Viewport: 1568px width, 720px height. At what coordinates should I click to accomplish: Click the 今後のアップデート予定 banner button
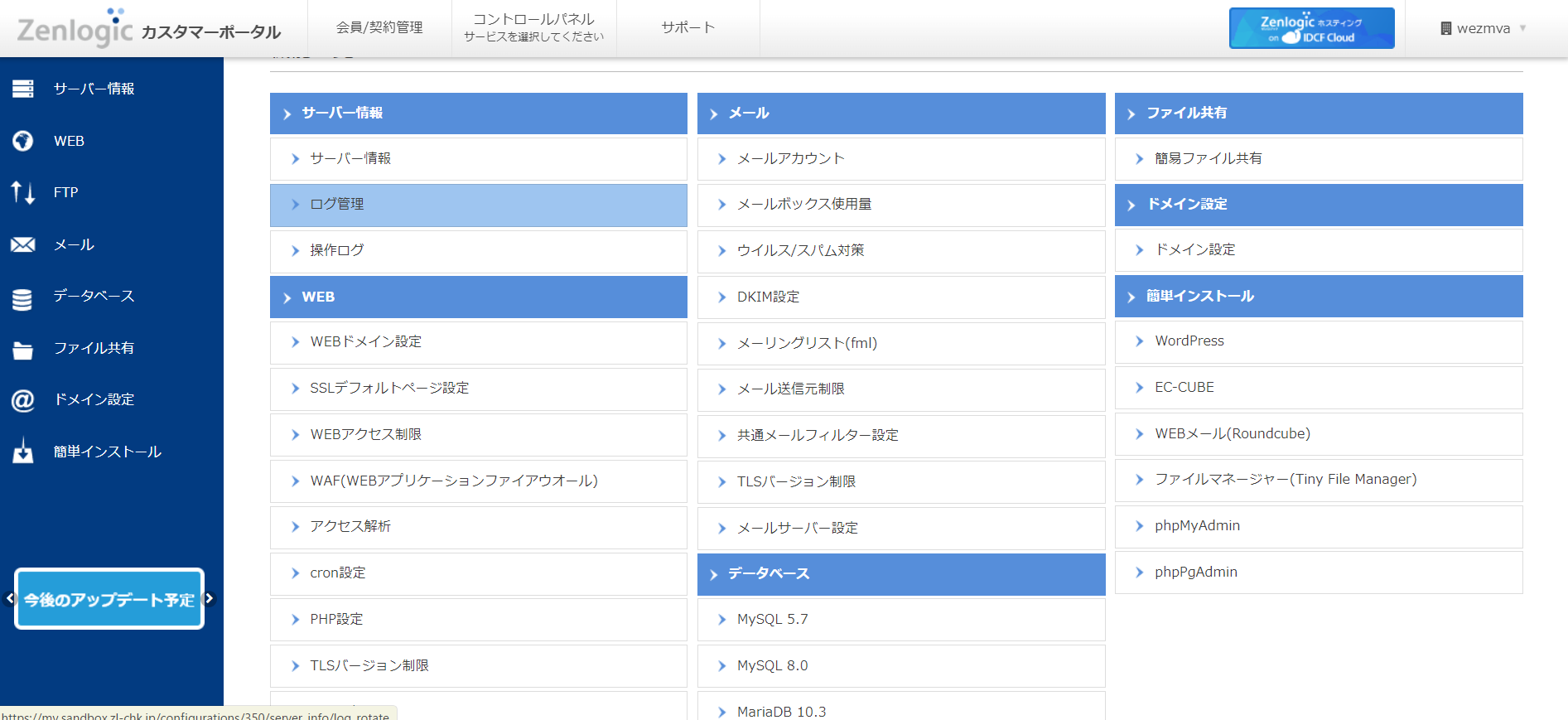pyautogui.click(x=109, y=599)
